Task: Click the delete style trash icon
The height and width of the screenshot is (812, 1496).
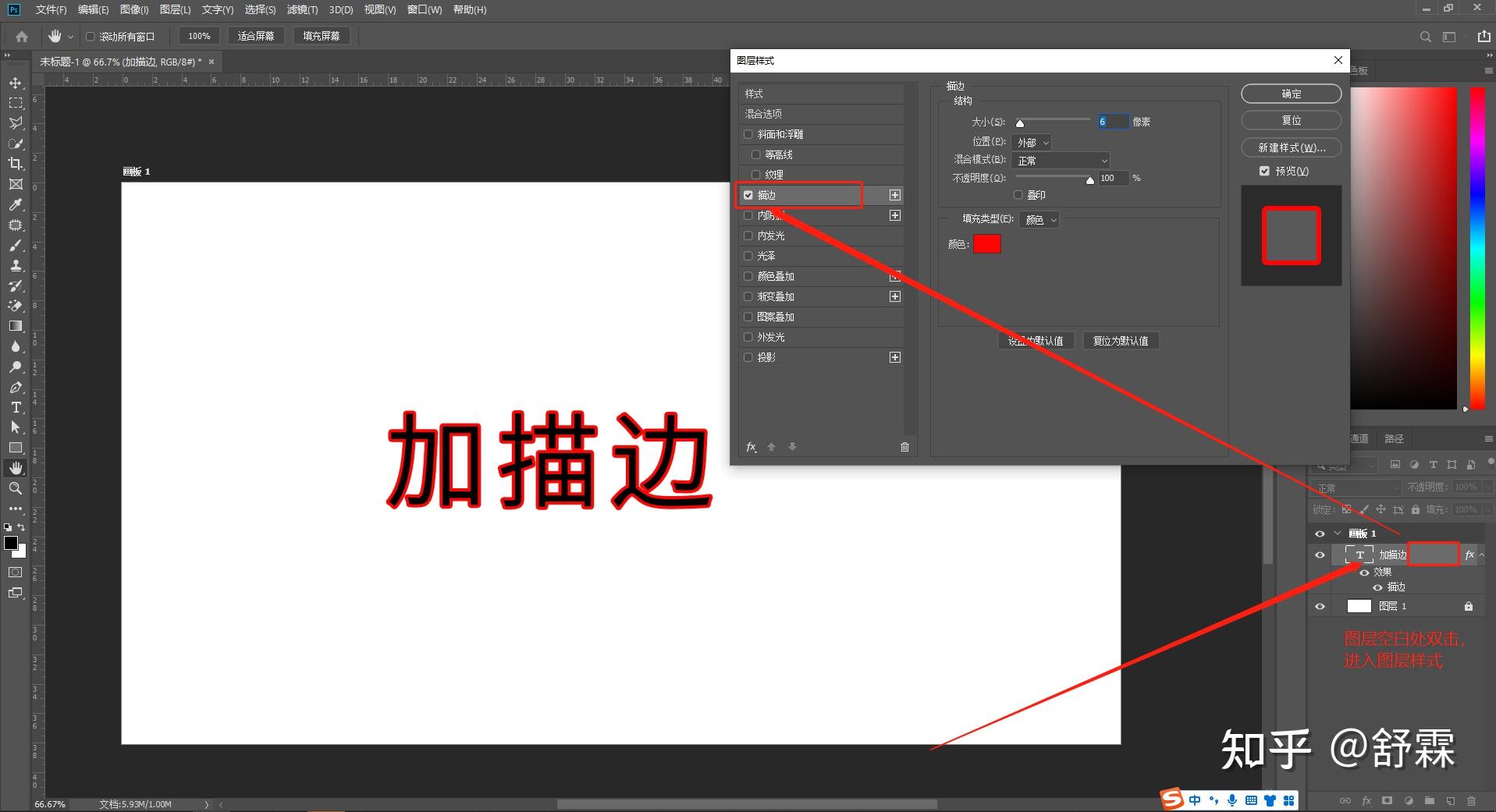Action: point(904,446)
